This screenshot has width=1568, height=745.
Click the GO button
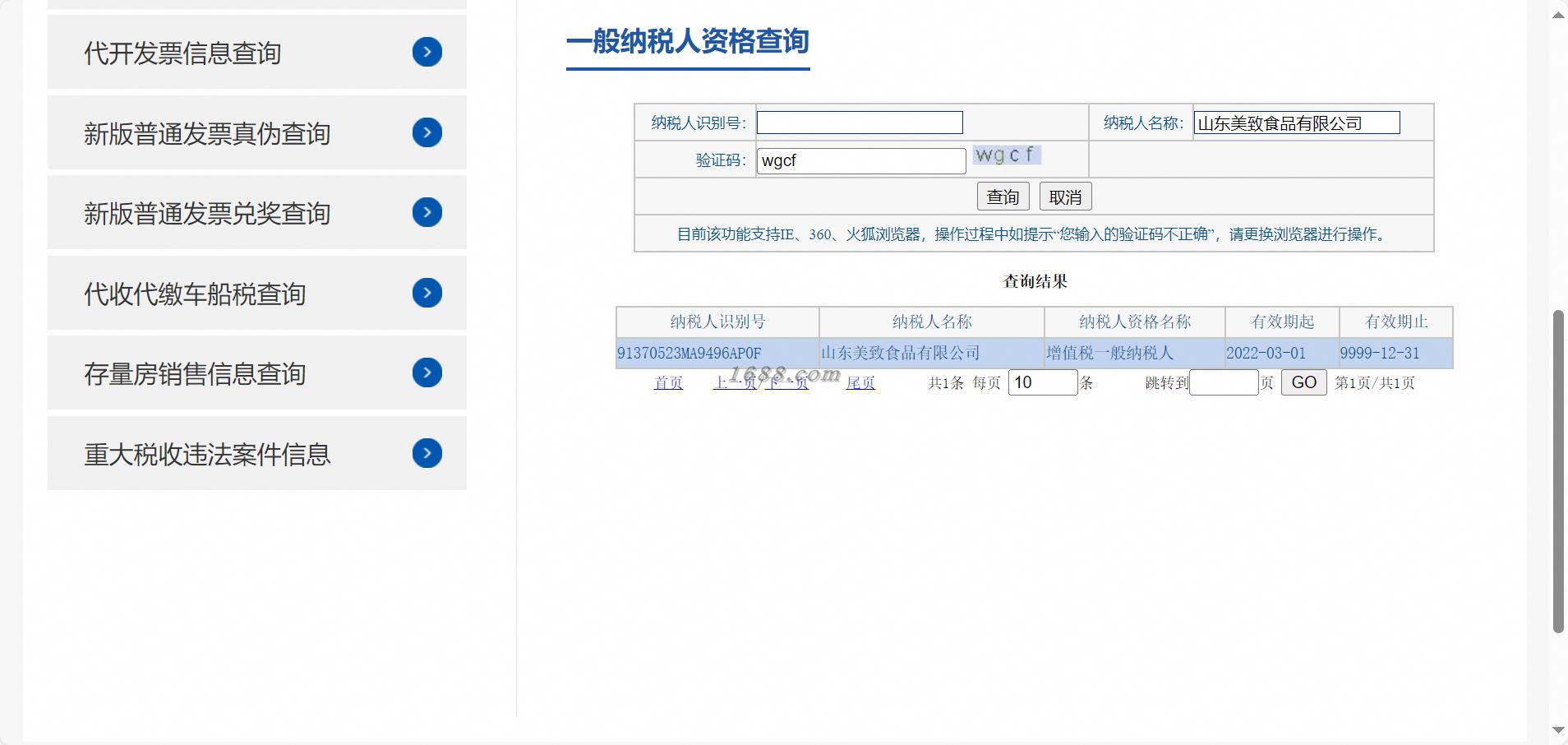coord(1303,382)
